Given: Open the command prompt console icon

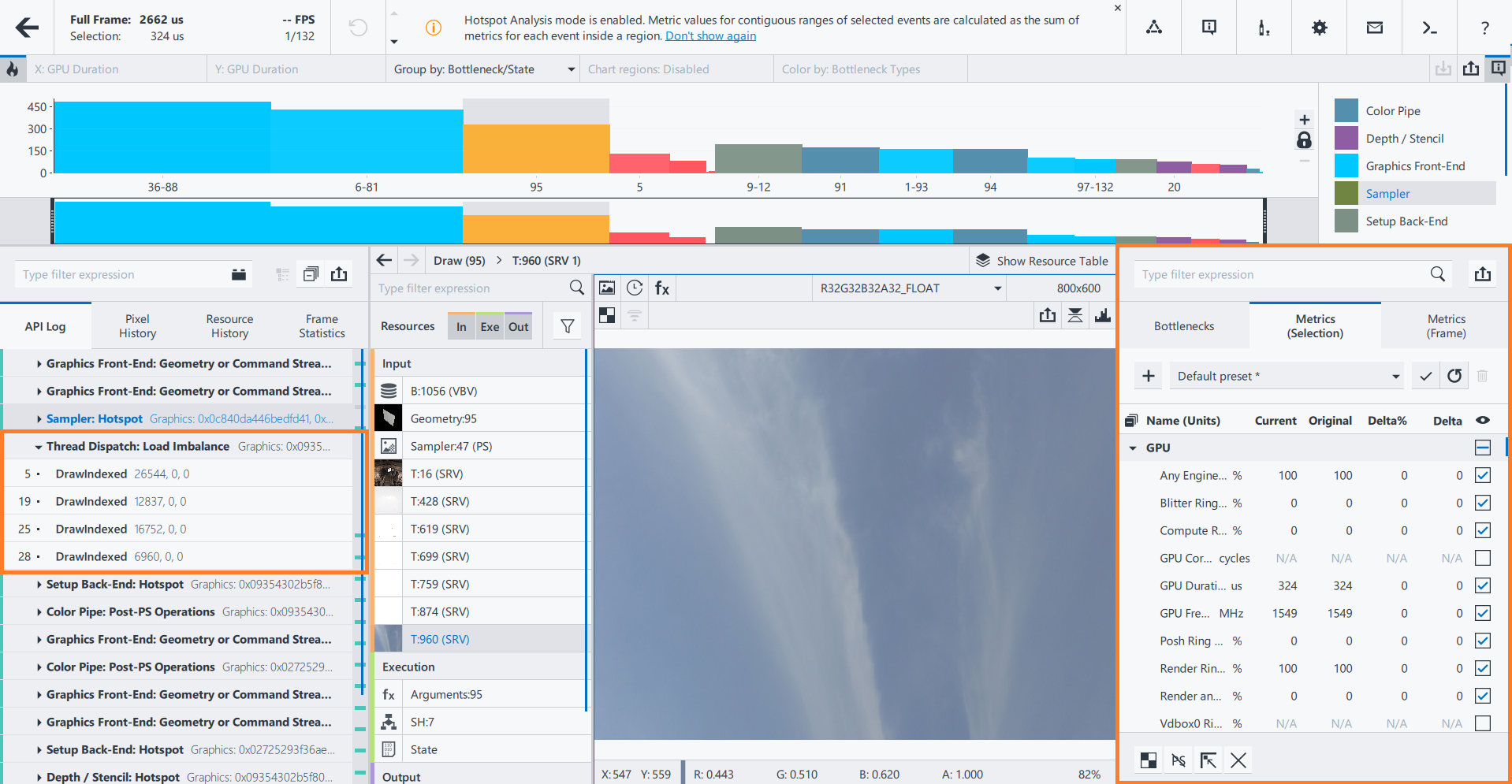Looking at the screenshot, I should pyautogui.click(x=1429, y=28).
